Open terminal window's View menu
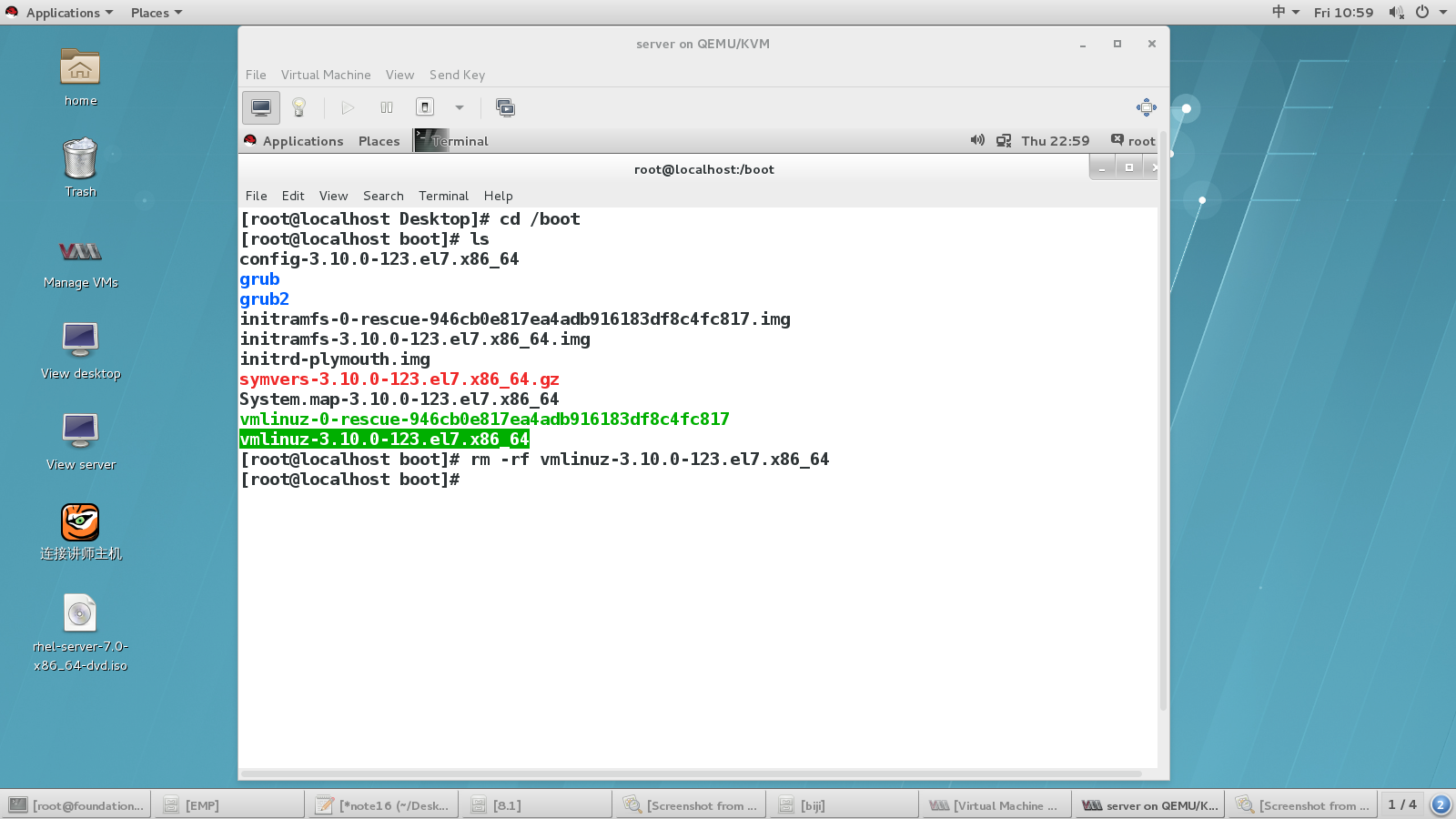Viewport: 1456px width, 819px height. pyautogui.click(x=333, y=196)
